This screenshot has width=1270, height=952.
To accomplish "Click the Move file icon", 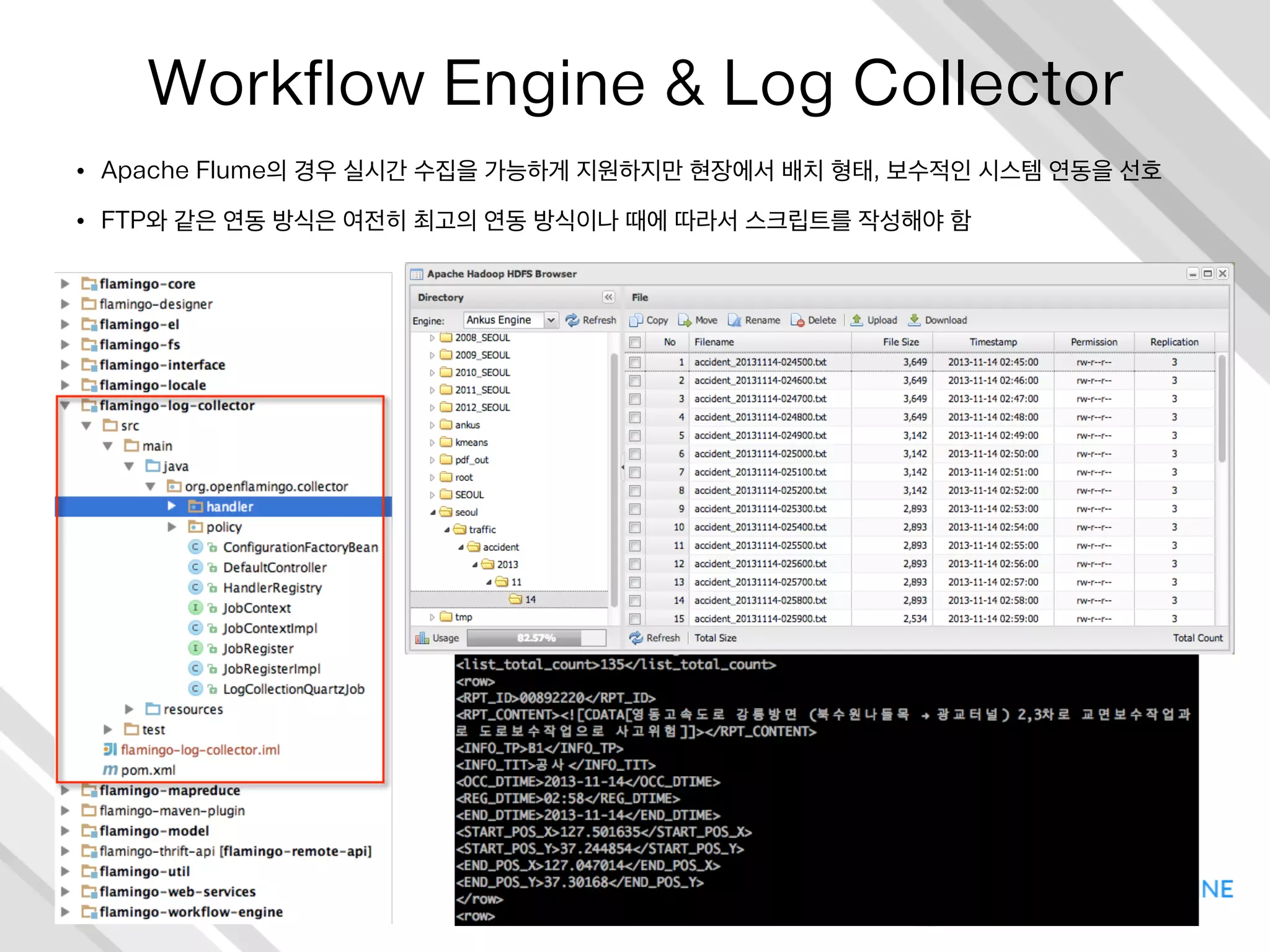I will pos(685,320).
